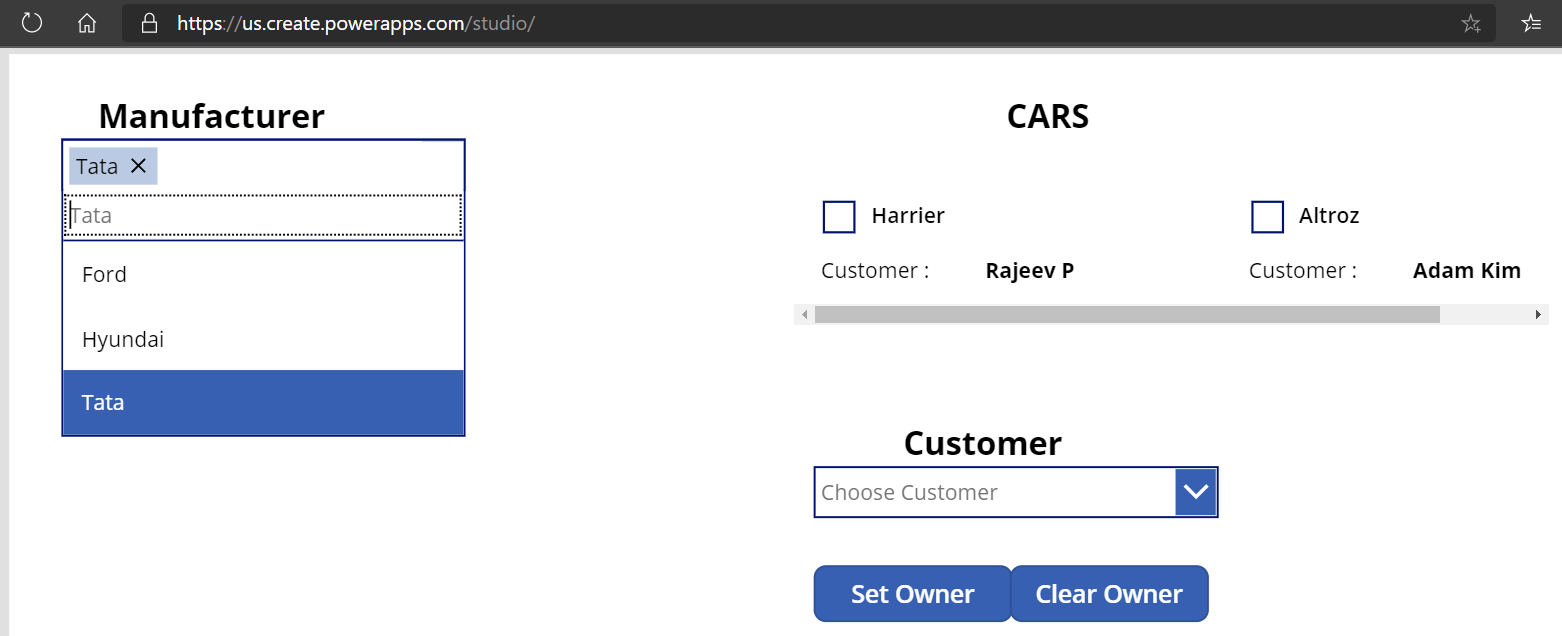This screenshot has height=636, width=1562.
Task: Focus the Manufacturer search input field
Action: (x=263, y=216)
